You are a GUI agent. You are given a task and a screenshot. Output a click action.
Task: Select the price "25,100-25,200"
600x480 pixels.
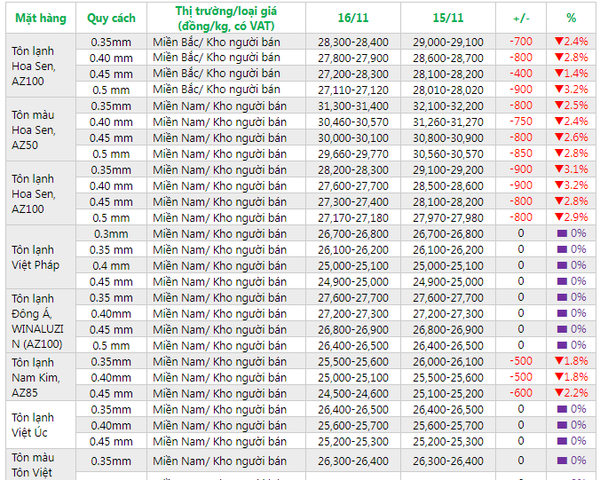point(448,393)
